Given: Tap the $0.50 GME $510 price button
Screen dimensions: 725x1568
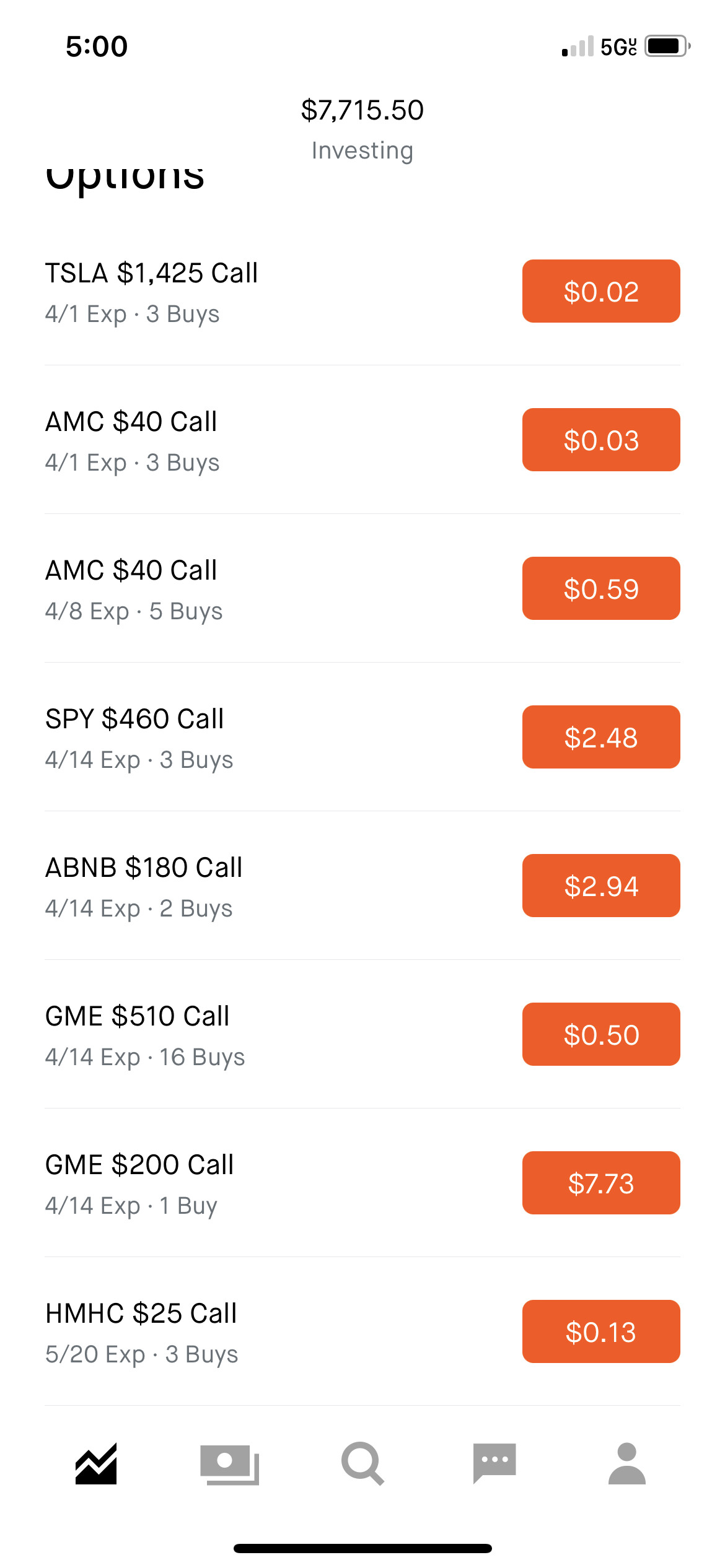Looking at the screenshot, I should pyautogui.click(x=601, y=1034).
